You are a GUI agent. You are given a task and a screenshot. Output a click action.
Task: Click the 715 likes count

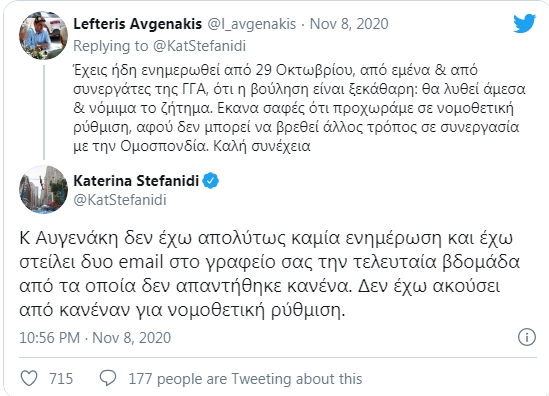tap(61, 378)
